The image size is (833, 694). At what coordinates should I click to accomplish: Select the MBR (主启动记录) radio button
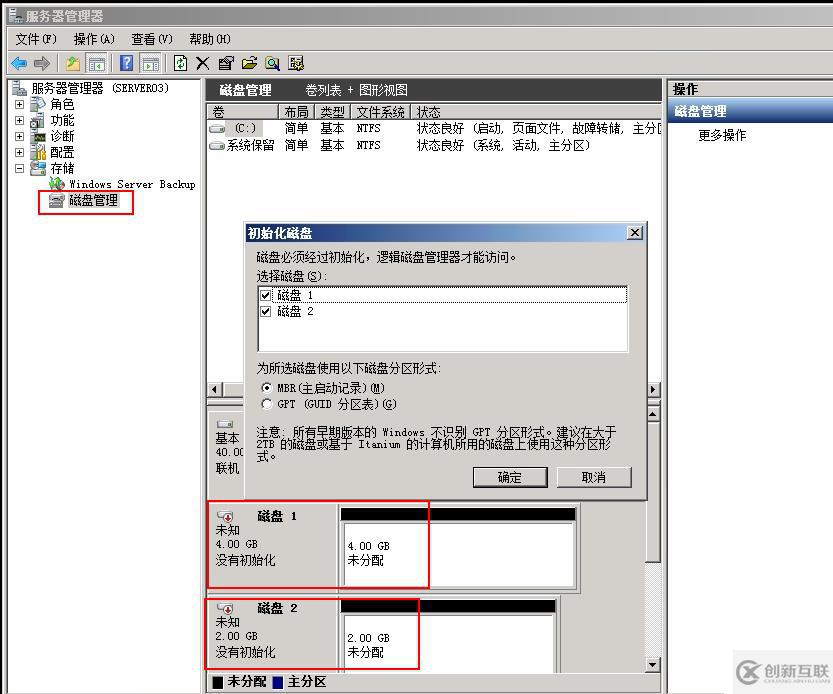coord(267,388)
